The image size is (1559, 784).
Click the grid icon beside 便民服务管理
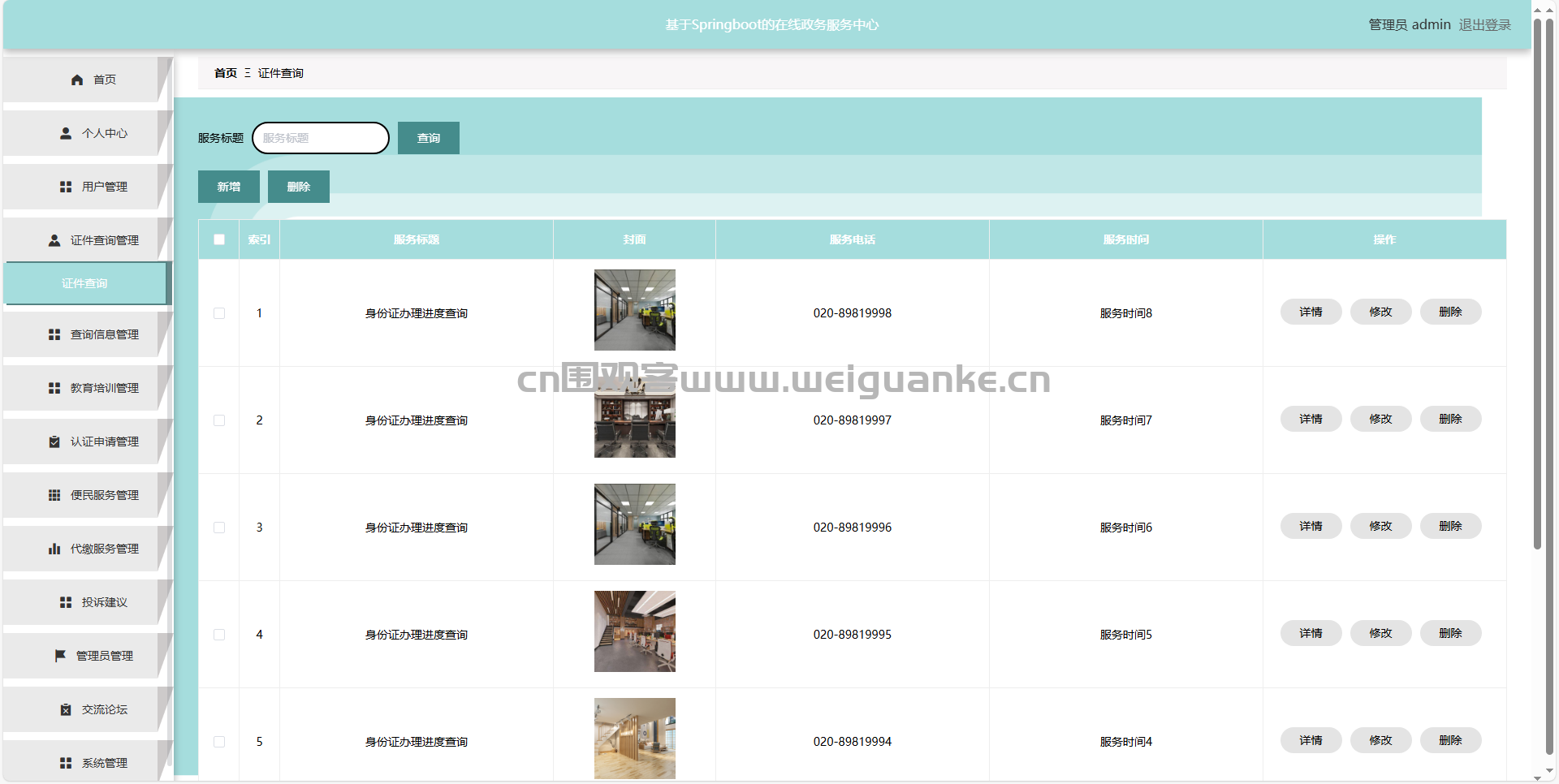(54, 495)
